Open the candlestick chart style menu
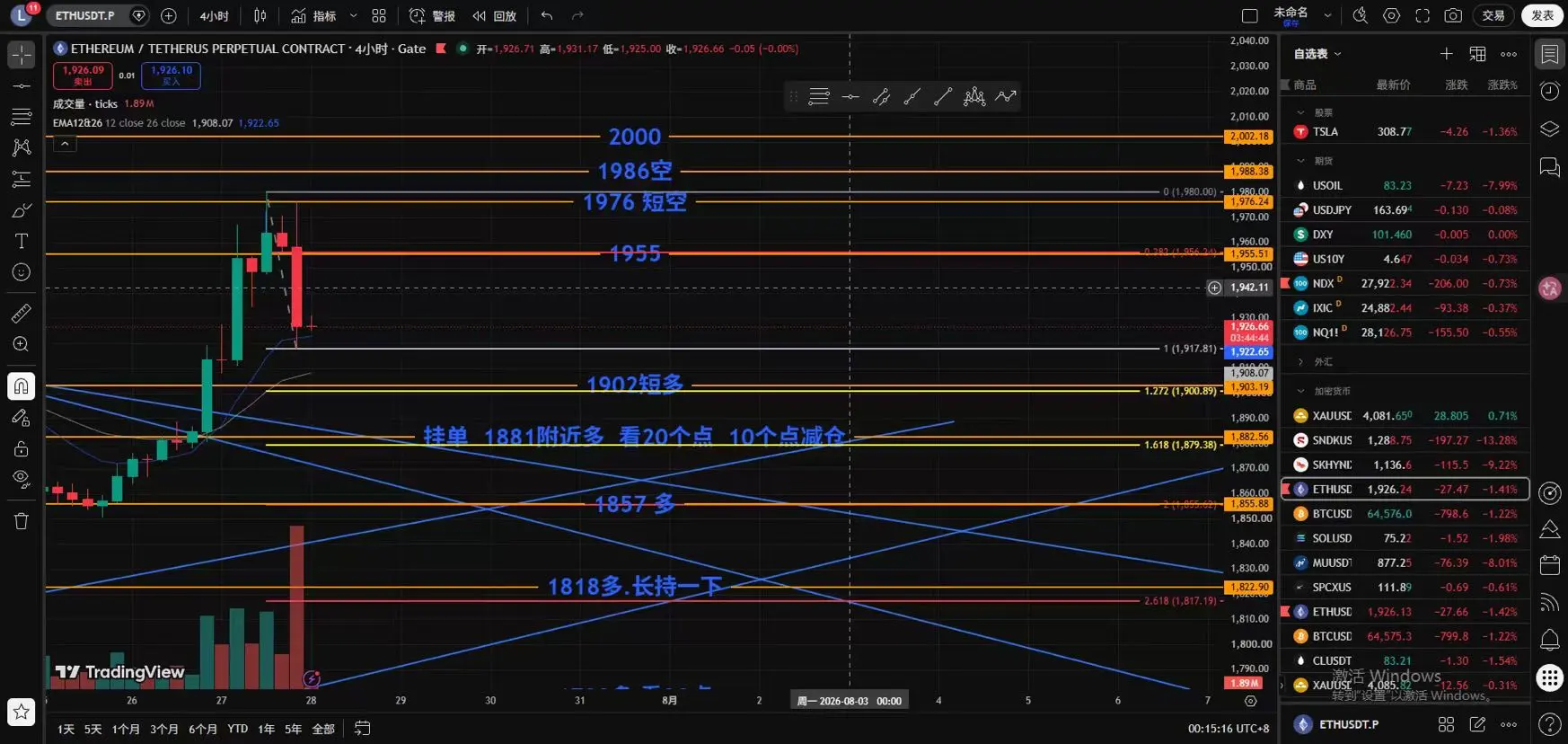The image size is (1568, 744). point(260,15)
